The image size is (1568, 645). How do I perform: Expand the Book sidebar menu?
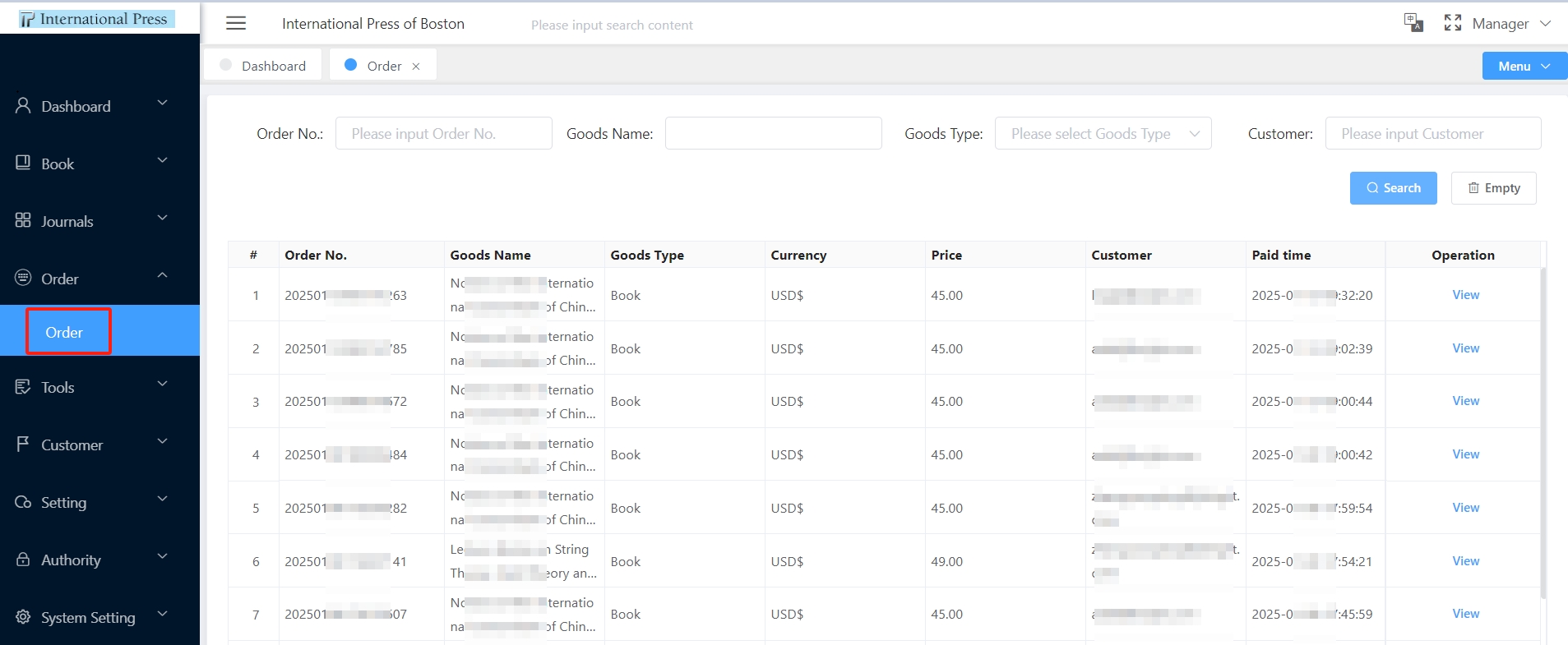click(162, 160)
